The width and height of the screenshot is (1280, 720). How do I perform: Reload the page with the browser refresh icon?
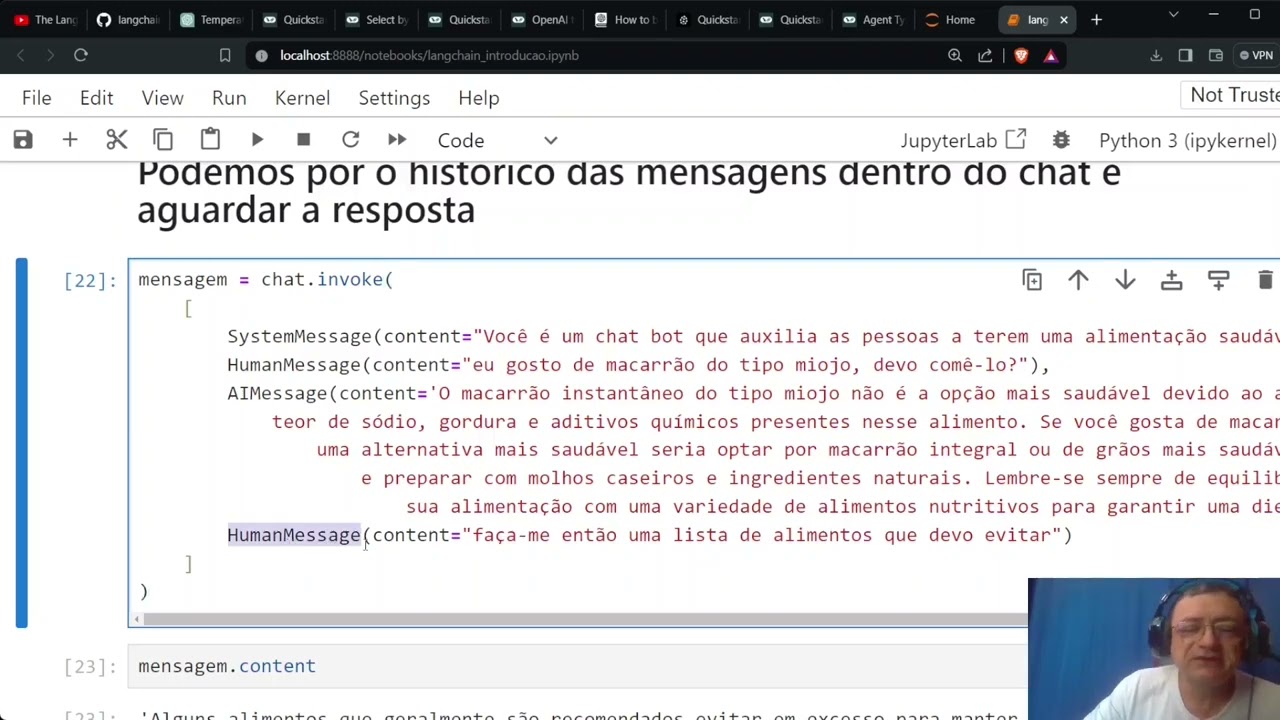click(x=81, y=55)
